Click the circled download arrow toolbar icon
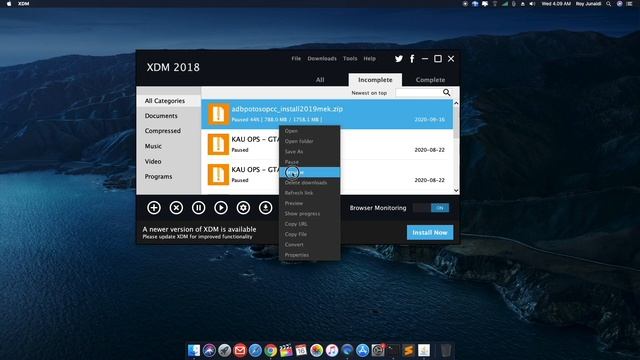This screenshot has height=360, width=640. click(265, 208)
